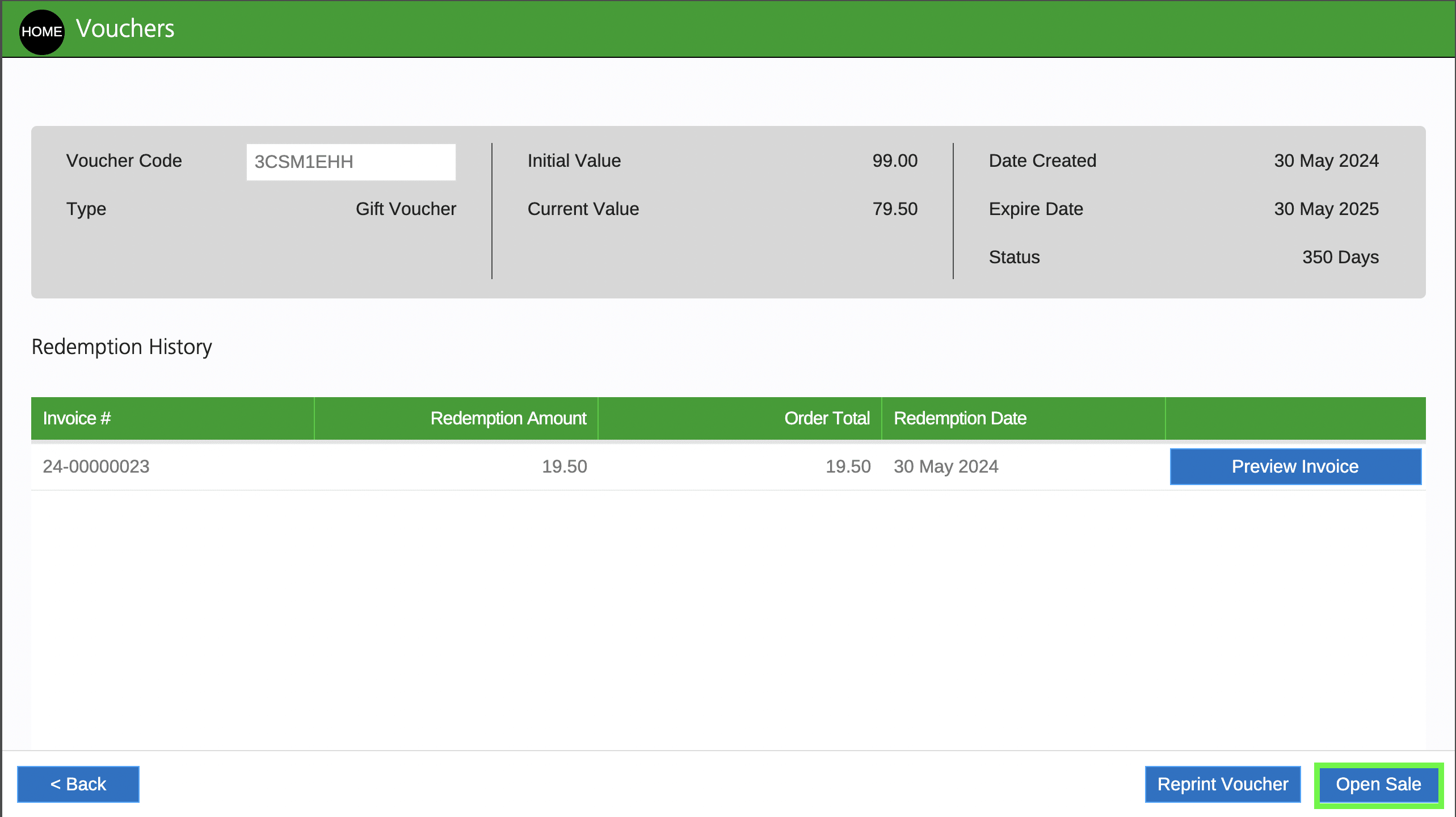
Task: Click the Voucher Code input field
Action: tap(351, 162)
